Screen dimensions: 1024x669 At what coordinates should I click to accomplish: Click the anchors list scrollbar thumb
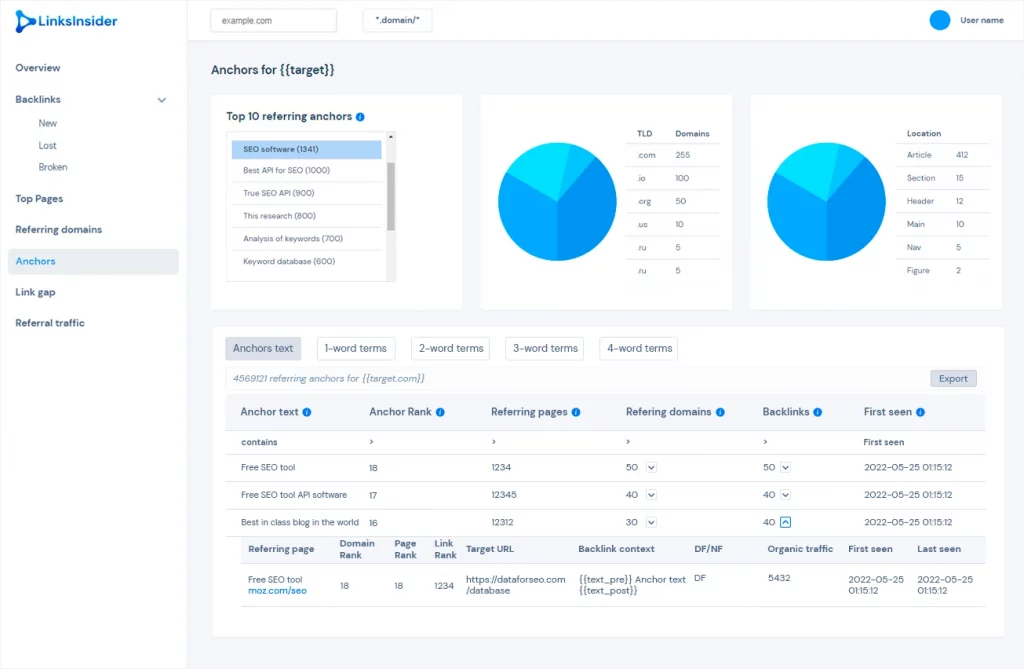[391, 197]
